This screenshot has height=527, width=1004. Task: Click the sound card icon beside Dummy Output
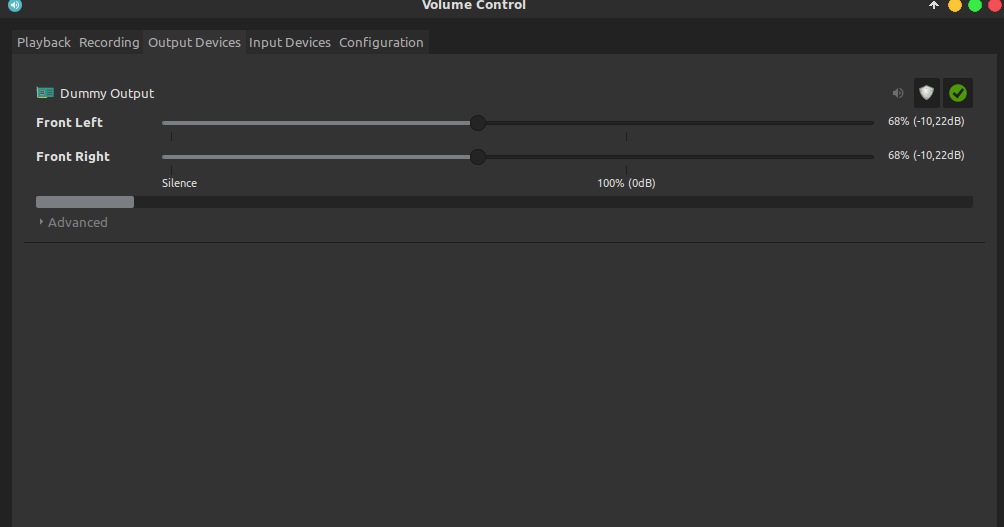(45, 93)
